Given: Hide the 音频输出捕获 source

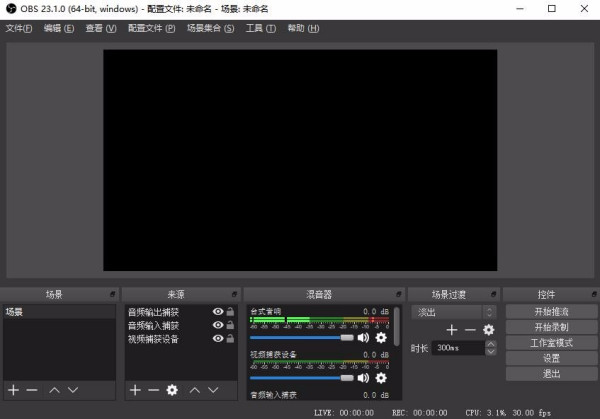Looking at the screenshot, I should [218, 311].
